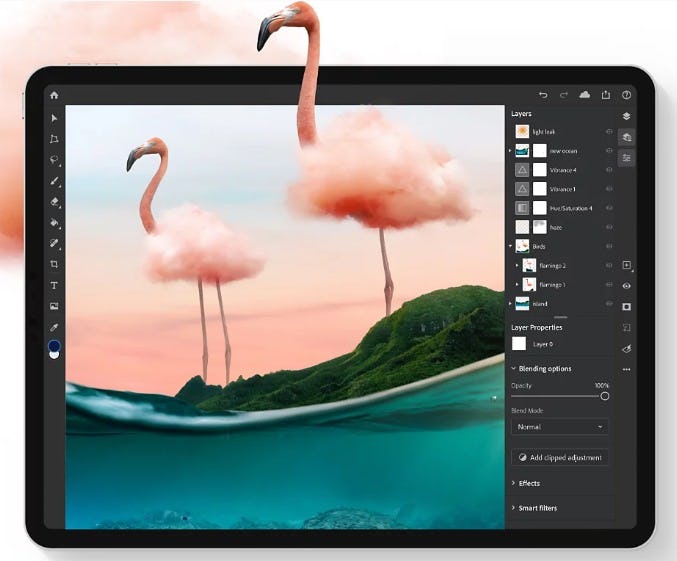This screenshot has height=561, width=677.
Task: Select the Eyedropper tool
Action: pos(54,327)
